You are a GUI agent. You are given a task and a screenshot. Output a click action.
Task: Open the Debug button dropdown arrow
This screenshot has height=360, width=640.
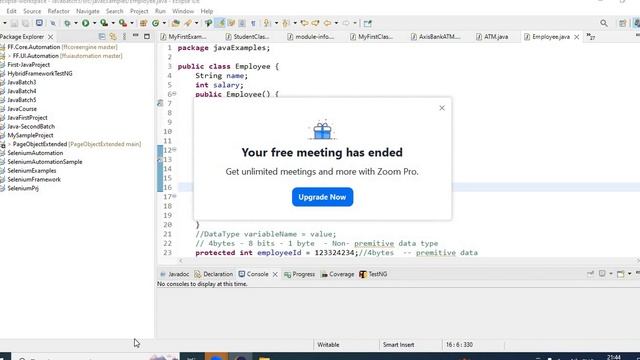(x=76, y=23)
